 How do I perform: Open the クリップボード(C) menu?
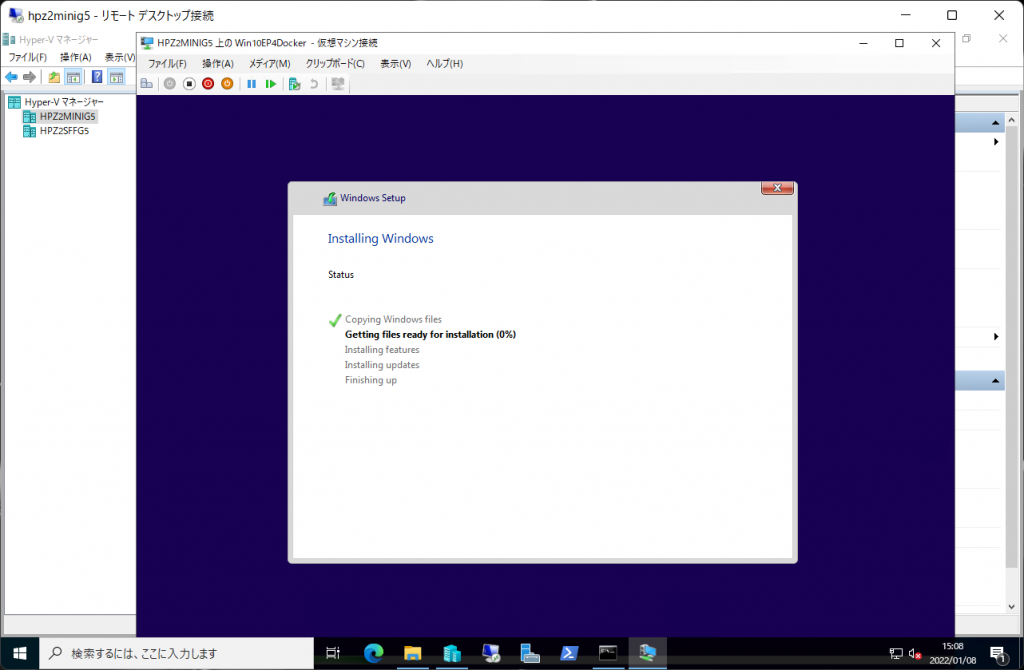335,63
